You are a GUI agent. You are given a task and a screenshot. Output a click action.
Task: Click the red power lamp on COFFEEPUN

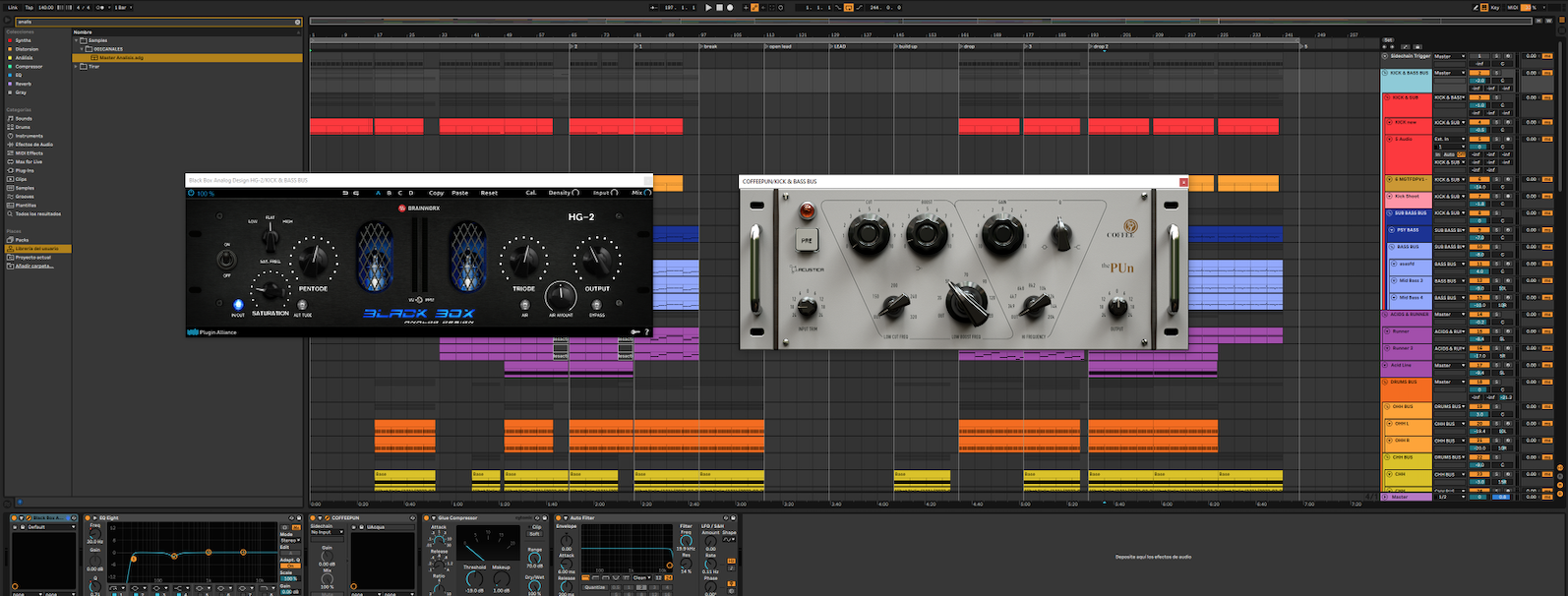click(x=807, y=210)
